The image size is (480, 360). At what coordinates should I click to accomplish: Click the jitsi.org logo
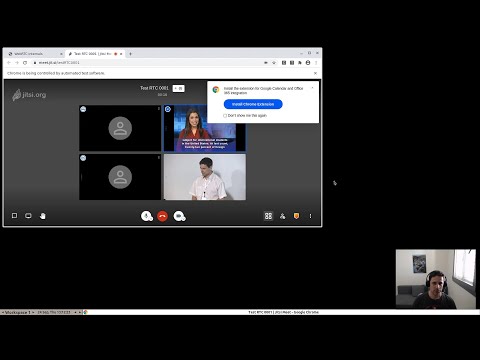click(29, 95)
